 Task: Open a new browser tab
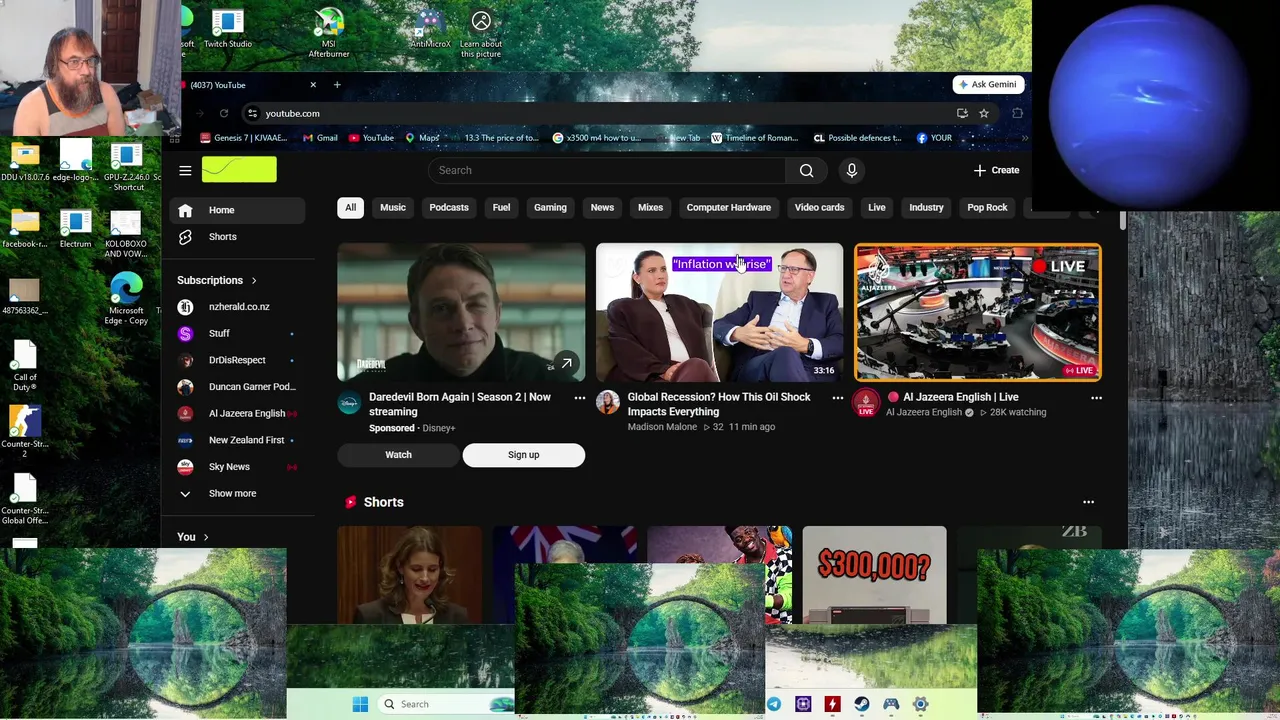(337, 85)
